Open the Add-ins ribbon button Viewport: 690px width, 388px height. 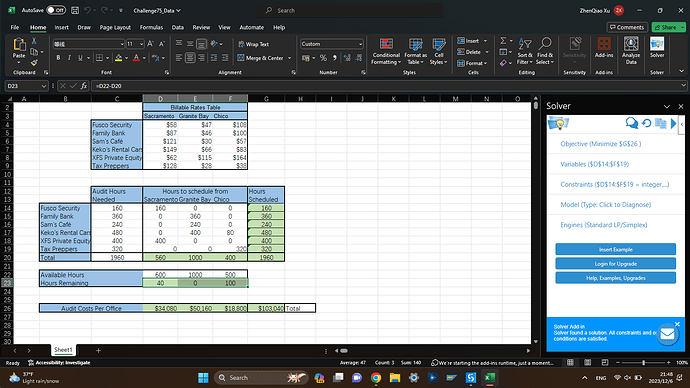[x=604, y=48]
